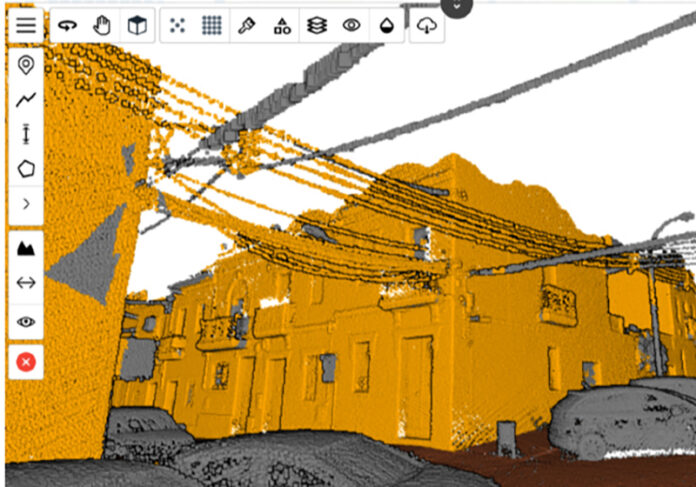Toggle visibility eye in top toolbar
Viewport: 696px width, 487px height.
[x=351, y=26]
